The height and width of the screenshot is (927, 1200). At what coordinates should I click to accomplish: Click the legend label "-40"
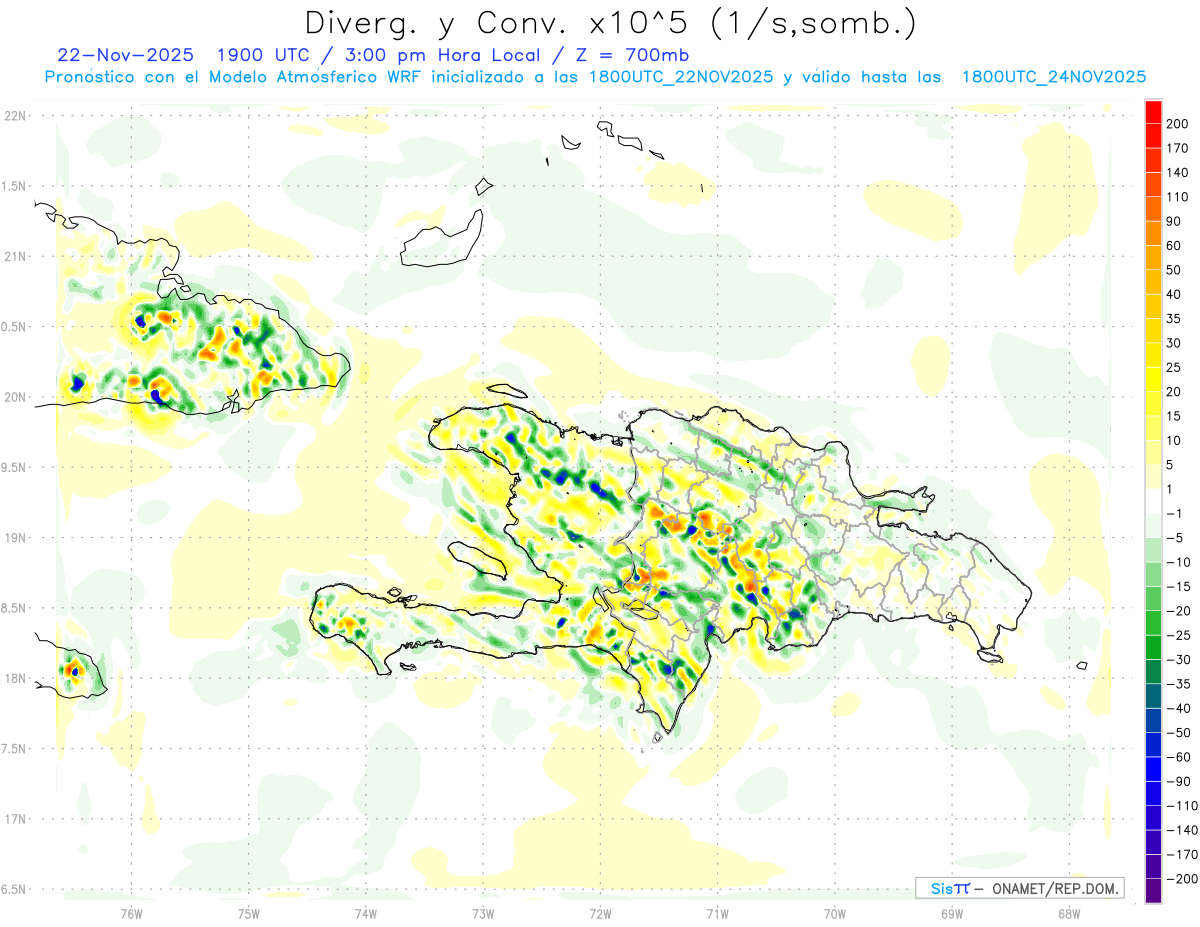(1177, 709)
